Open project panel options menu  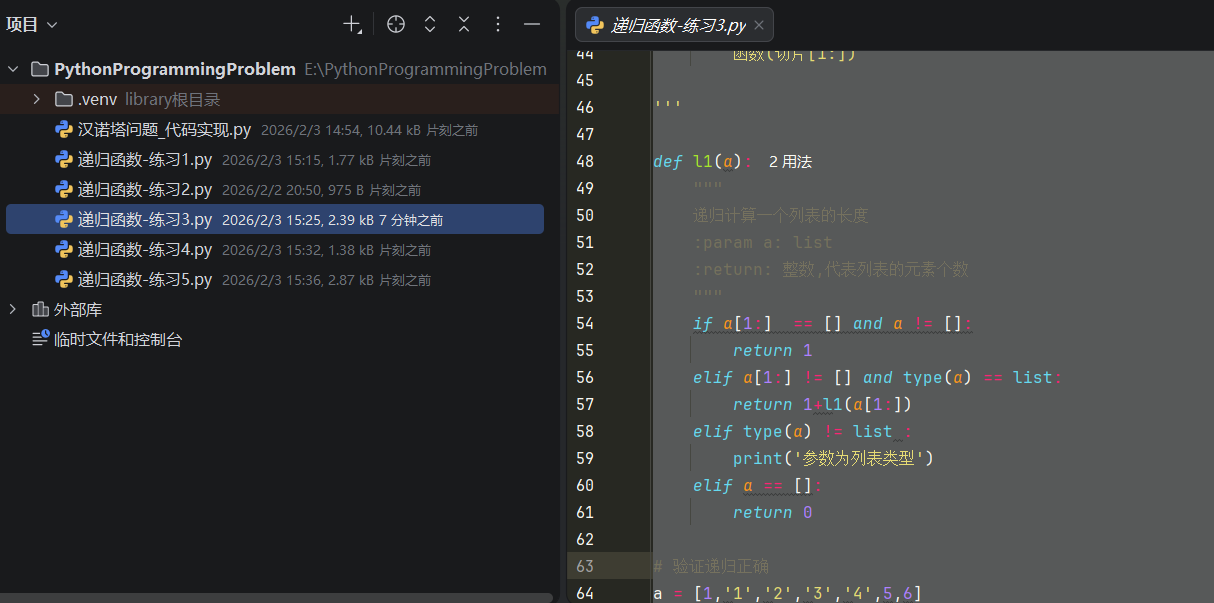coord(498,24)
